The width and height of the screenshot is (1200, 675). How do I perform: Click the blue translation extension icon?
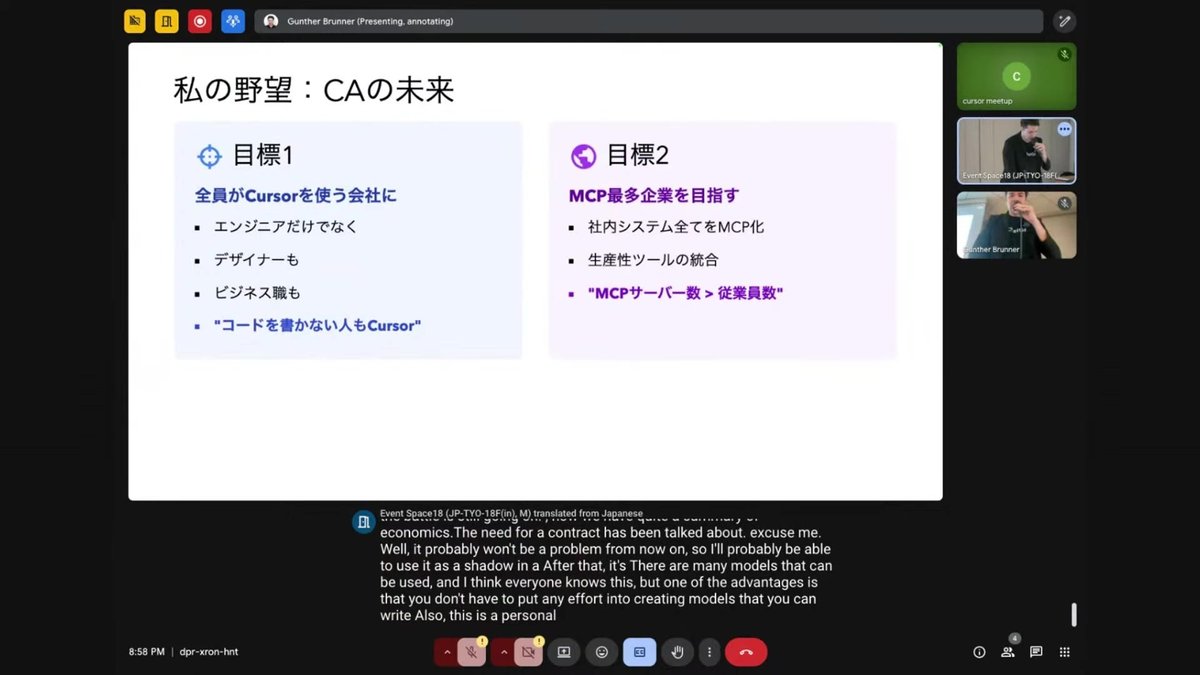(232, 20)
